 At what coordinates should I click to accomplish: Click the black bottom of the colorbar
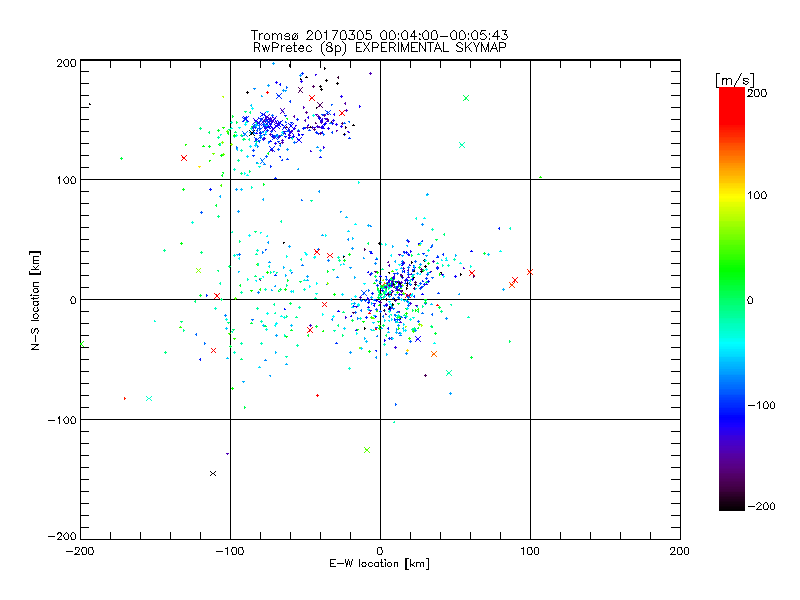732,505
